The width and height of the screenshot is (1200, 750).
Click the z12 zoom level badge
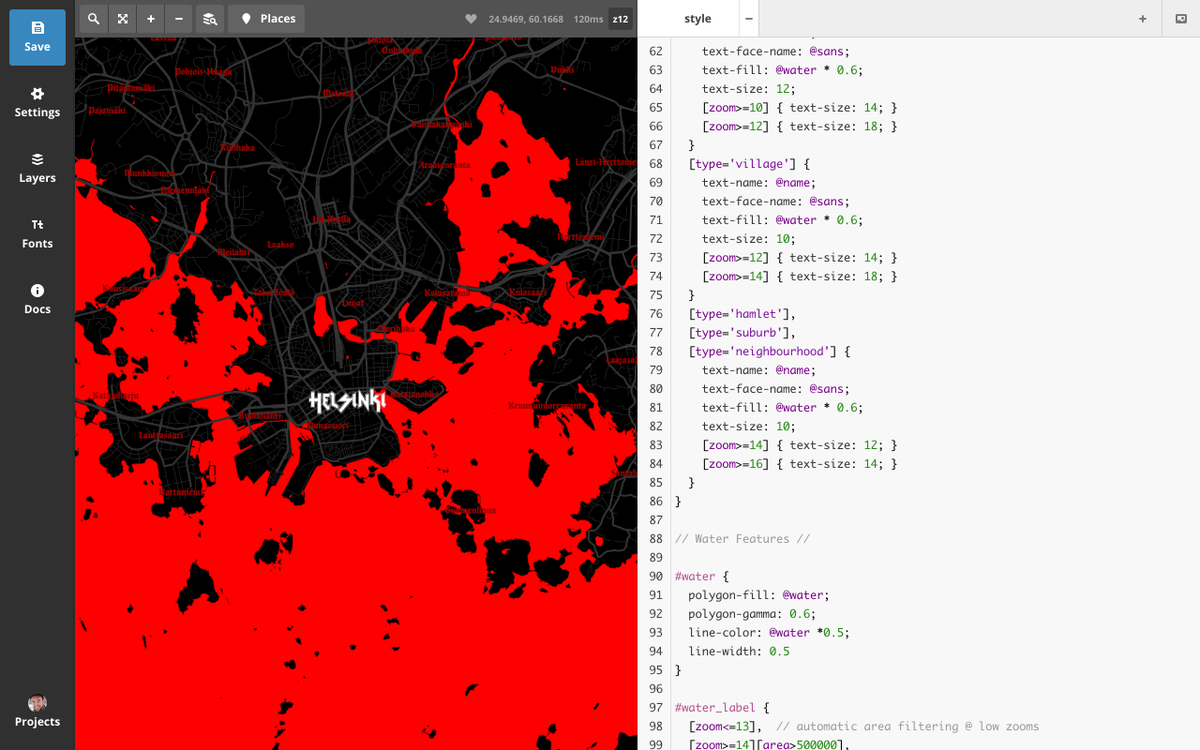tap(621, 19)
